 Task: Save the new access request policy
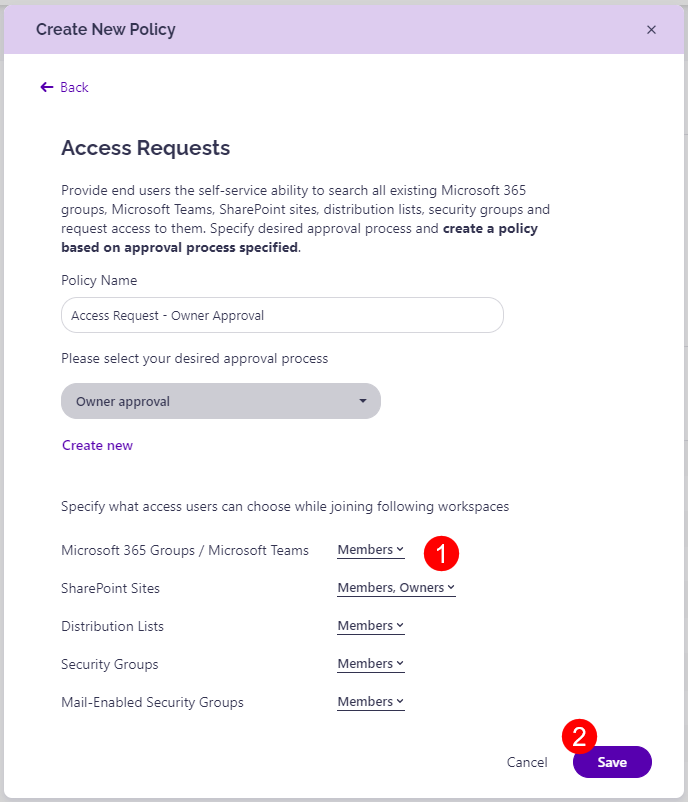(x=611, y=761)
